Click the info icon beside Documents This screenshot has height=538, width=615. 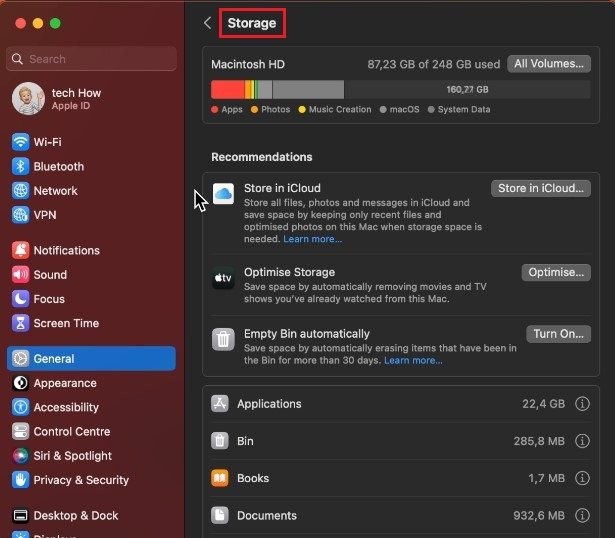(583, 516)
